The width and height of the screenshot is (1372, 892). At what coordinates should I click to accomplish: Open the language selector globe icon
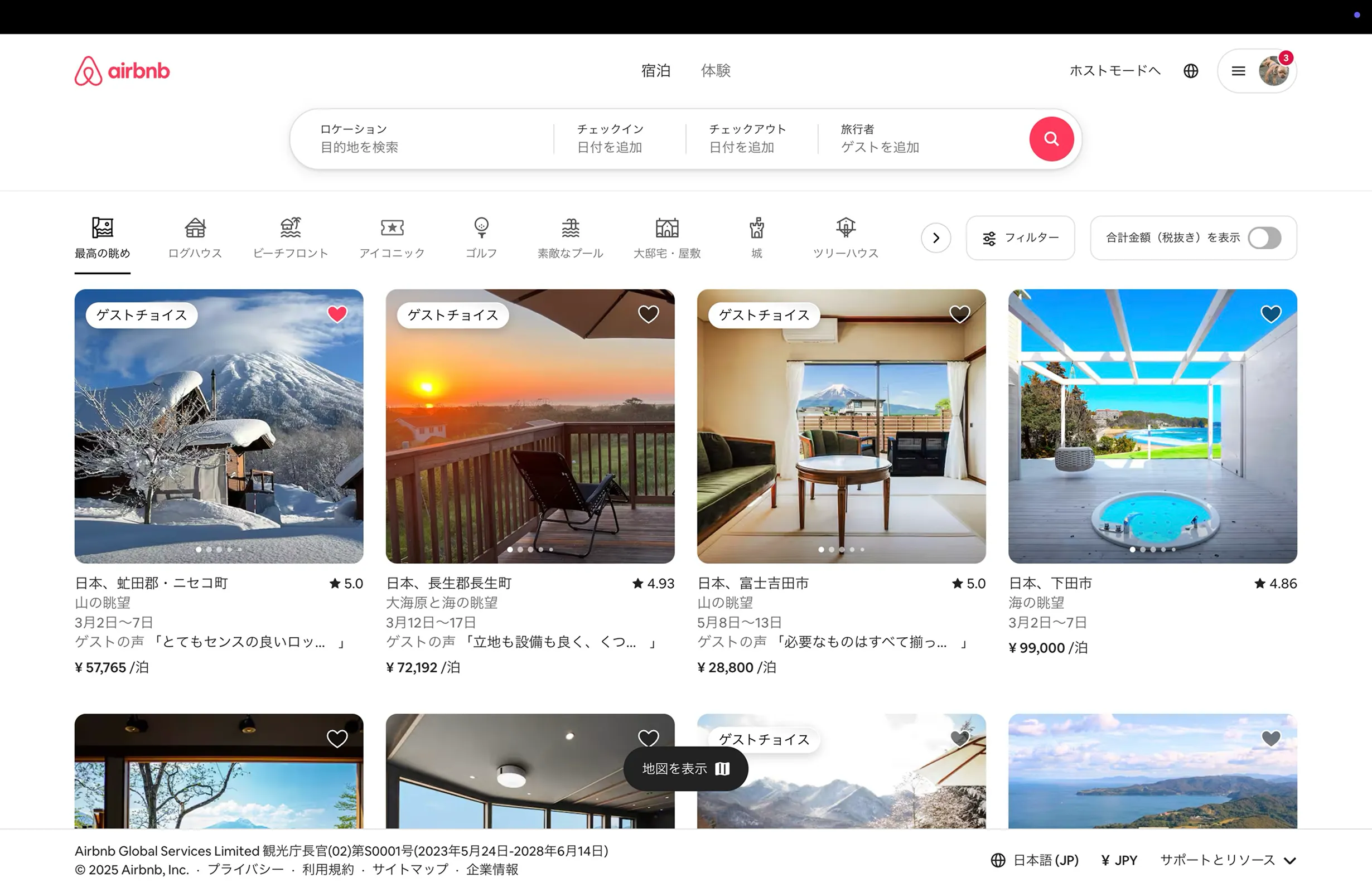1190,70
